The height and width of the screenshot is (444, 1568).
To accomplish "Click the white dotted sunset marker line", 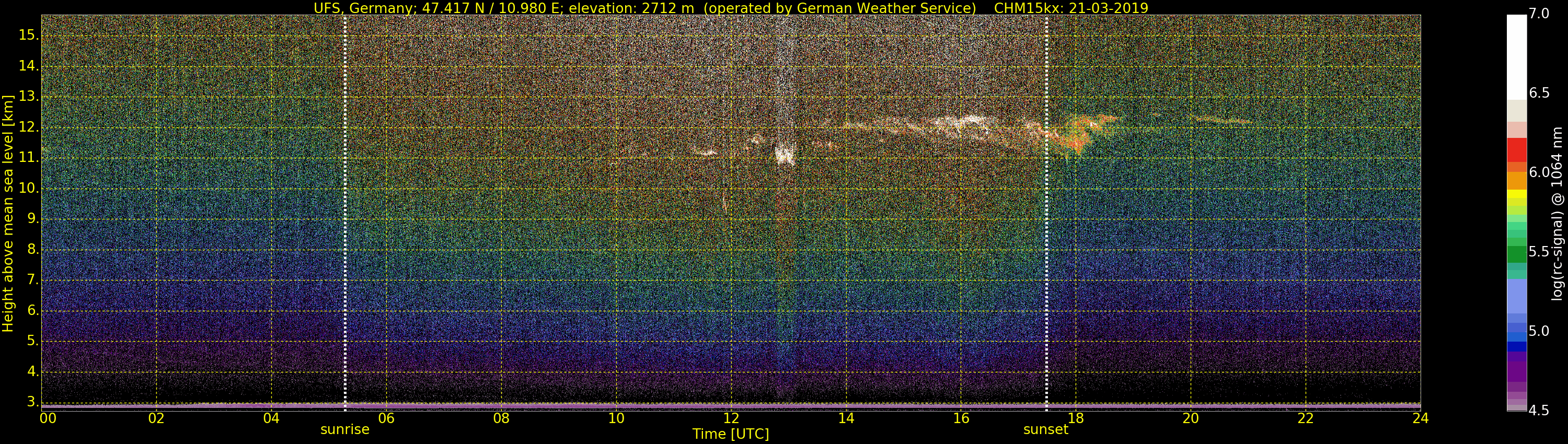I will (x=1046, y=213).
